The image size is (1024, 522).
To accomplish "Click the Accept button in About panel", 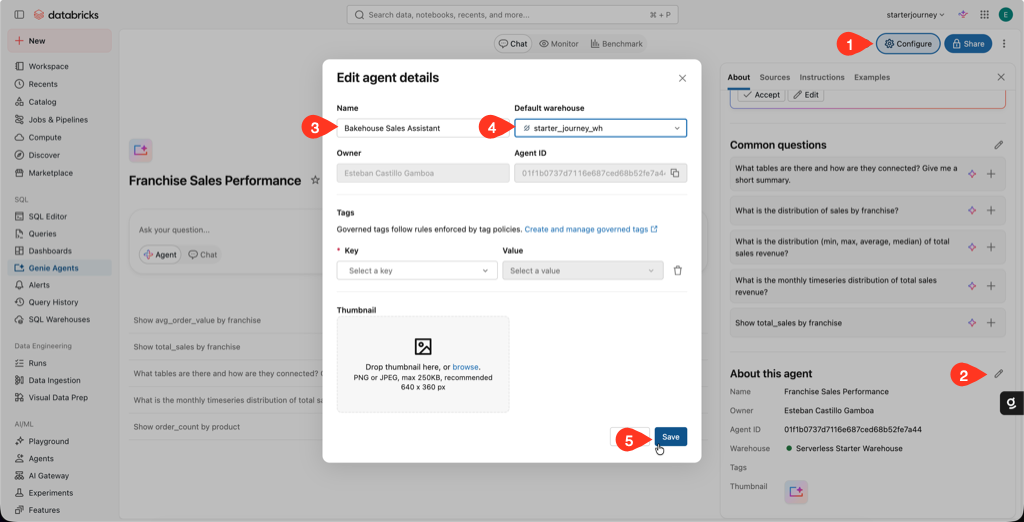I will [761, 95].
